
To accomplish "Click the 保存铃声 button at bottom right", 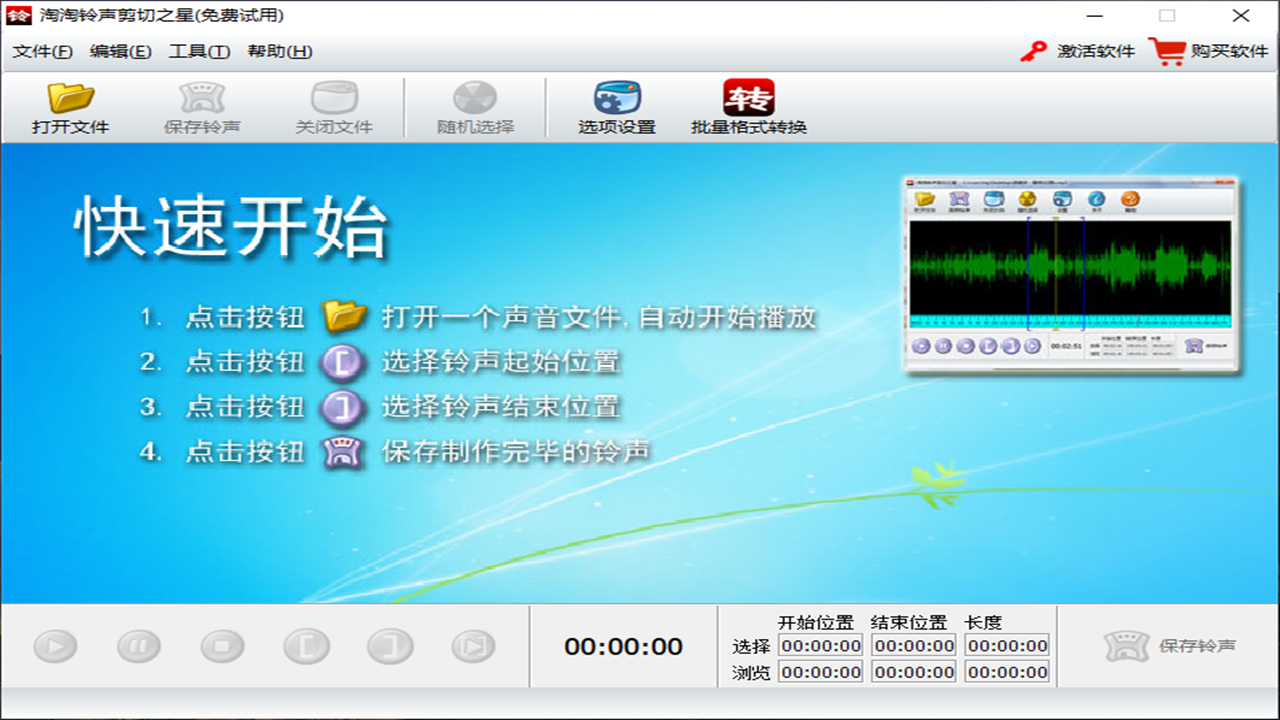I will point(1170,646).
